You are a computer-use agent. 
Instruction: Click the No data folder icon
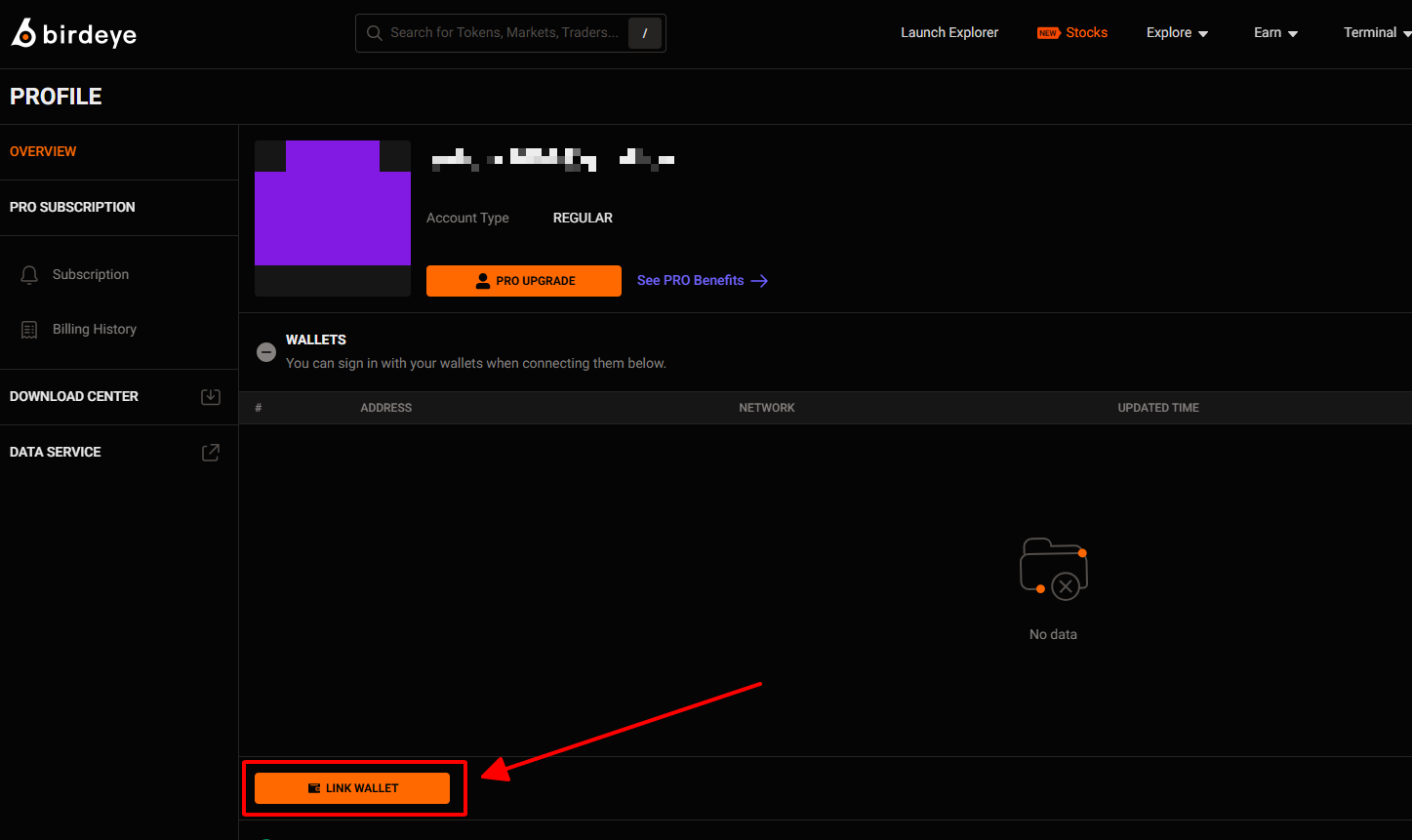1054,570
